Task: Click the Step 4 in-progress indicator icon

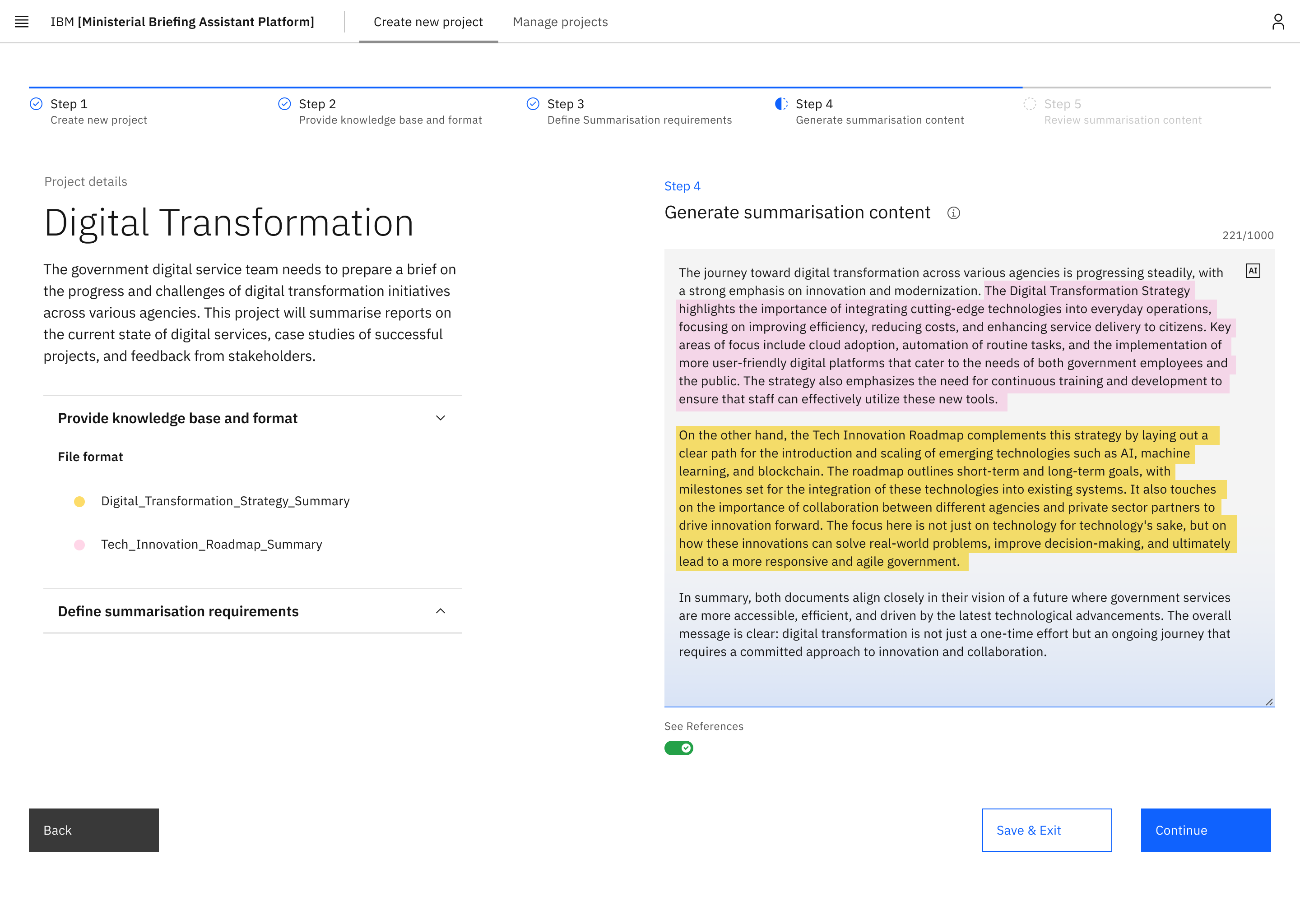Action: tap(781, 104)
